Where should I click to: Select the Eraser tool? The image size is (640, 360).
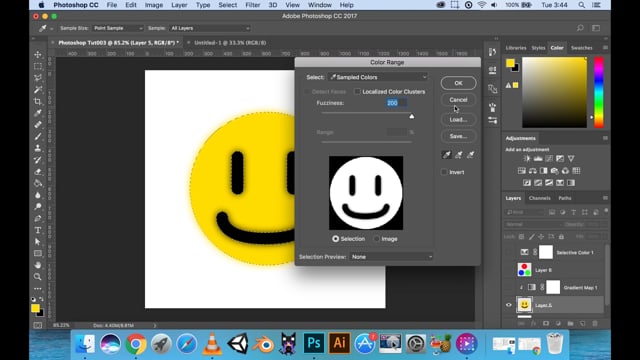38,172
